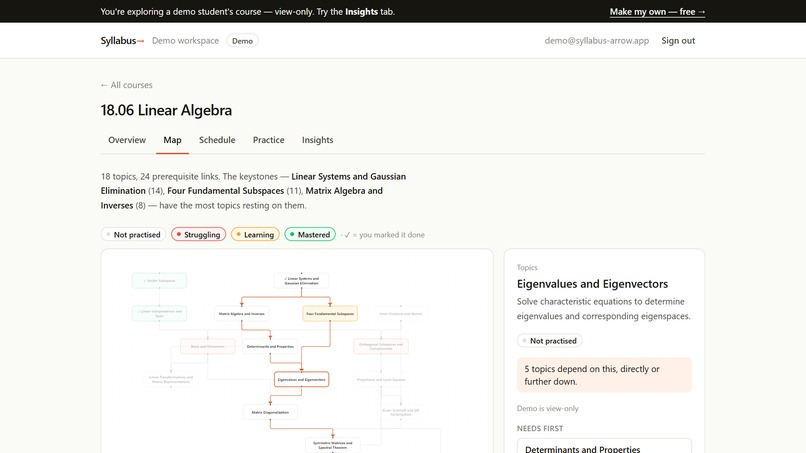Select the 'Linear Transformations and Matrix Representations' node
This screenshot has width=806, height=453.
(x=171, y=379)
